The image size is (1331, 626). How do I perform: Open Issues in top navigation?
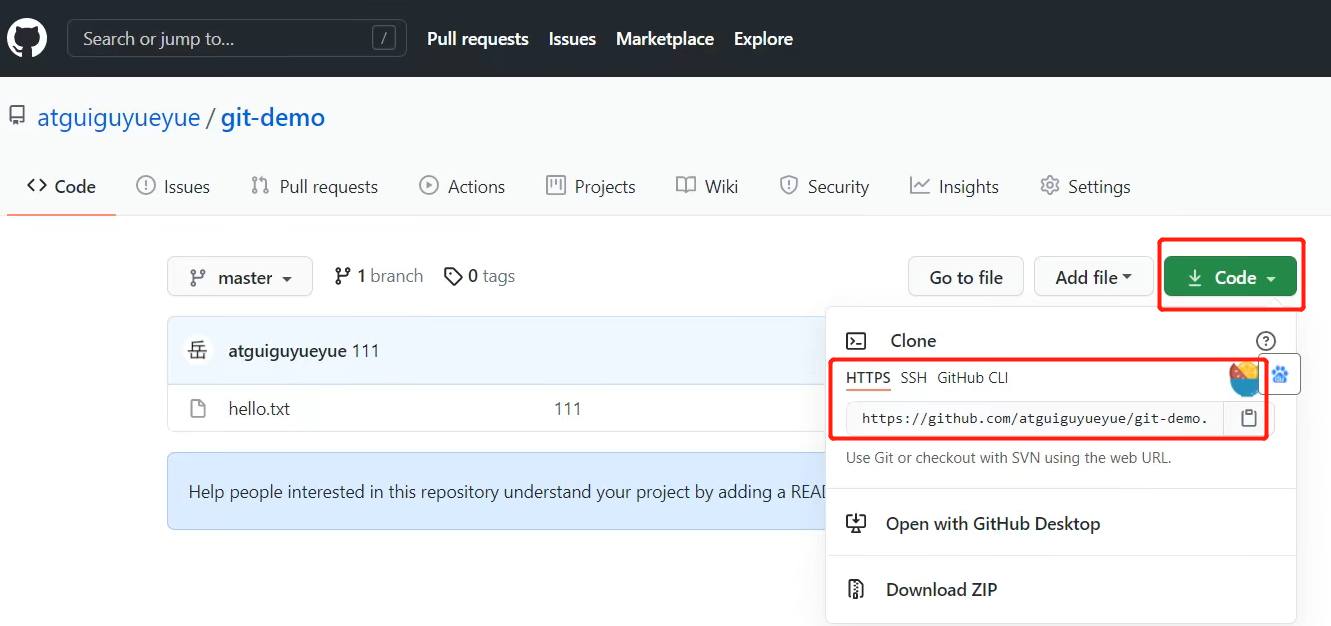pos(572,39)
